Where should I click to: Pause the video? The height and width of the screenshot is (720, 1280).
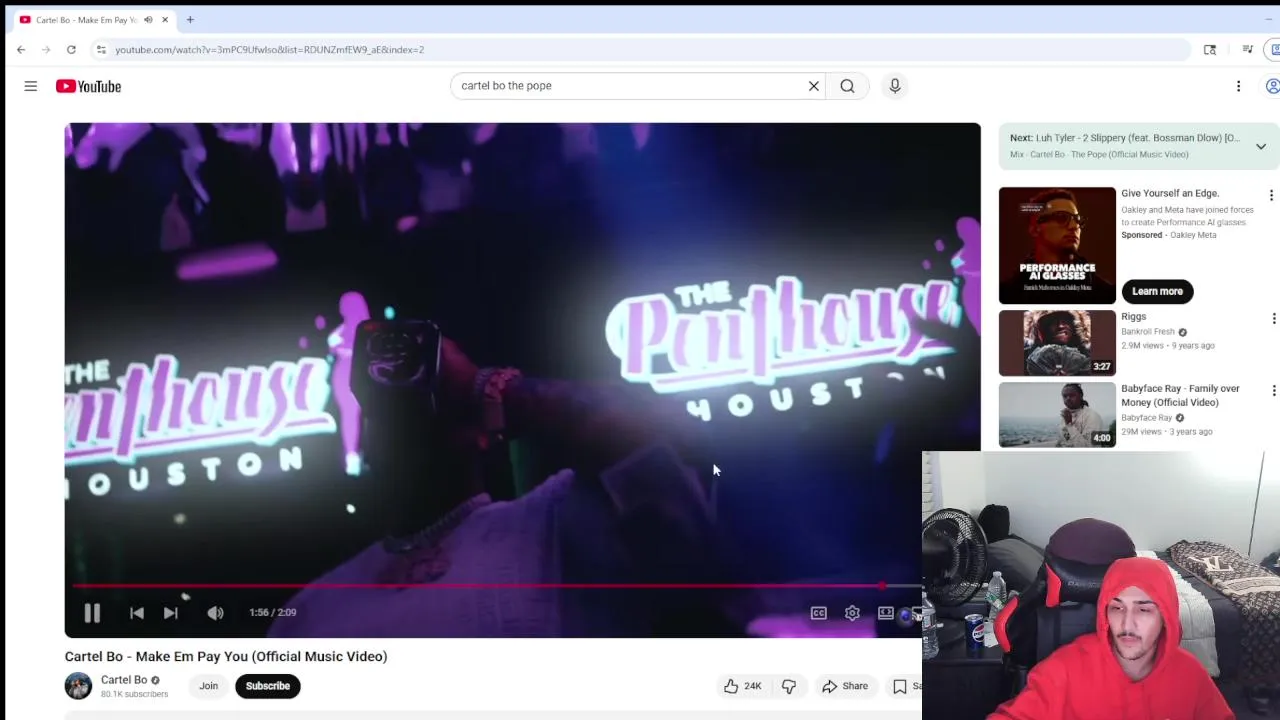coord(91,613)
